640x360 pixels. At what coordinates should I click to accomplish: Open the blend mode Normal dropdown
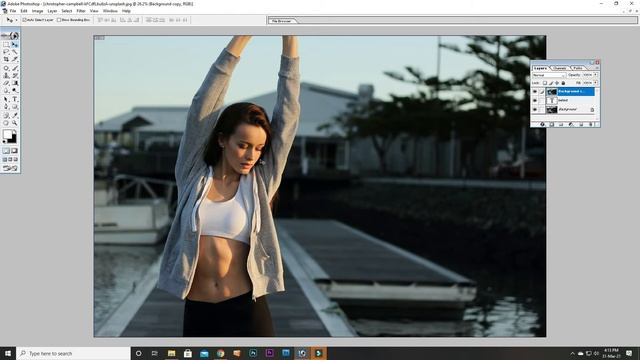pyautogui.click(x=549, y=75)
